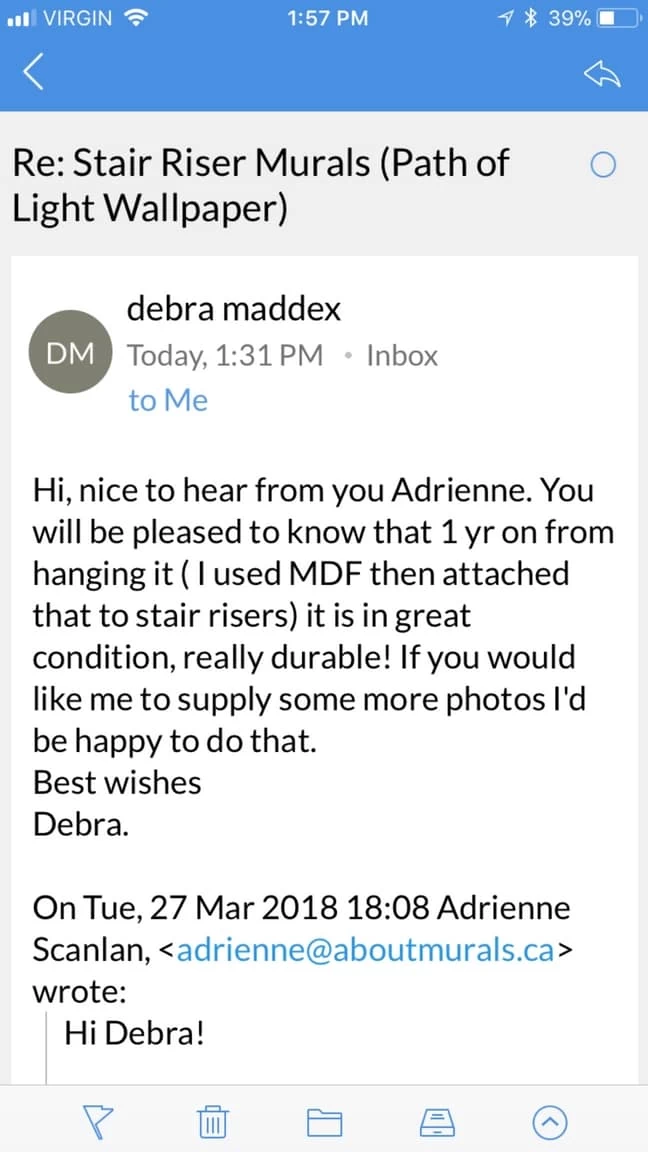Tap the 1:57 PM clock in status bar
This screenshot has width=648, height=1152.
coord(327,18)
